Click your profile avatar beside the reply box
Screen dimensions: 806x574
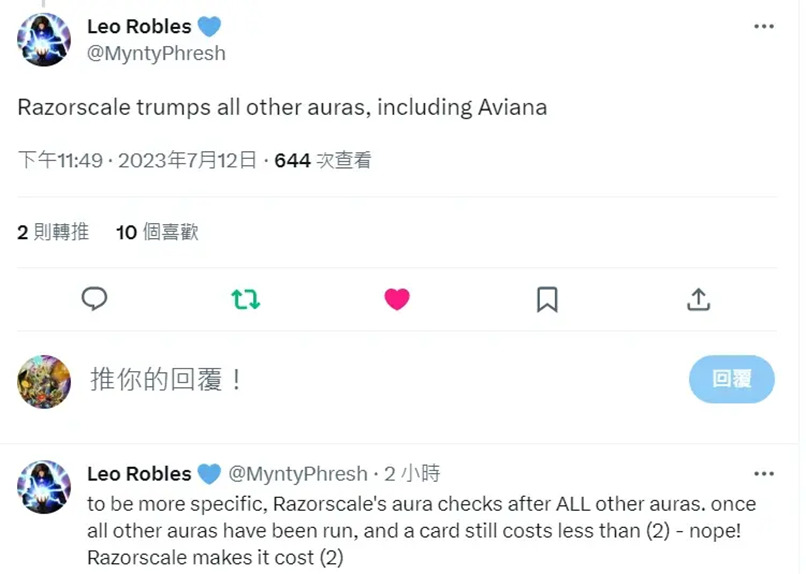[44, 381]
